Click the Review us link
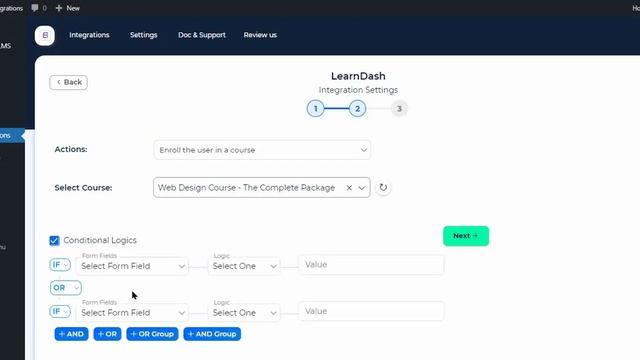This screenshot has width=640, height=360. click(260, 35)
